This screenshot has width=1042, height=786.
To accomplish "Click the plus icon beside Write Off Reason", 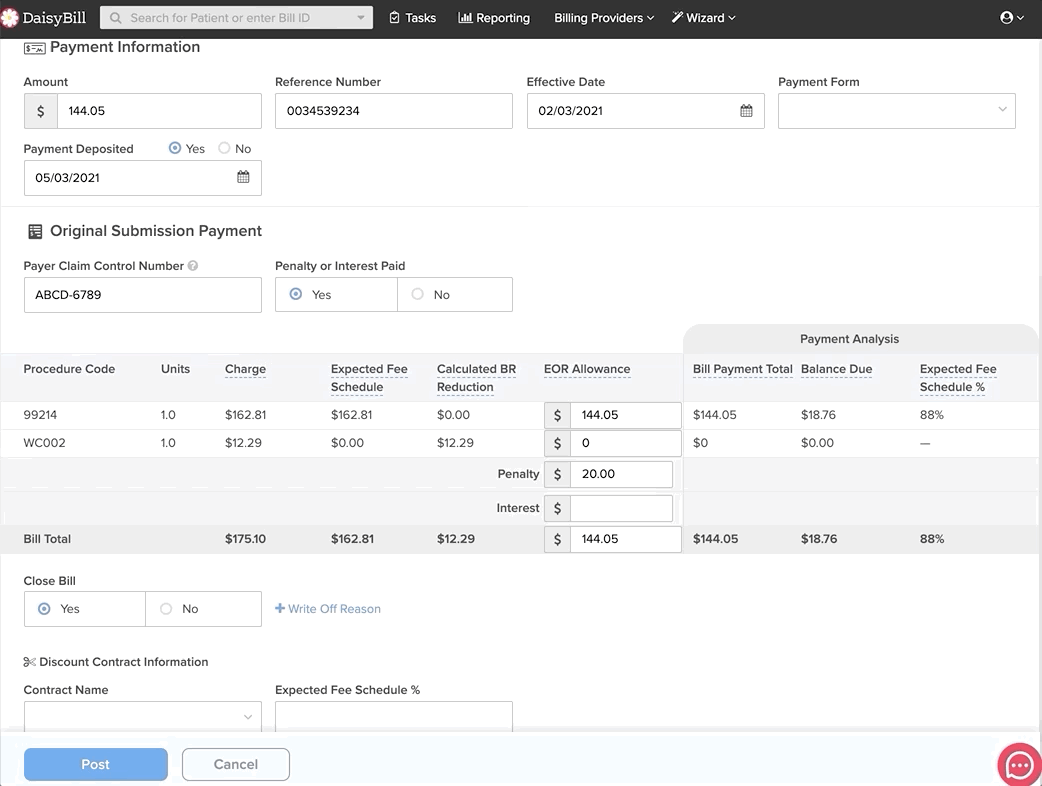I will click(x=280, y=609).
